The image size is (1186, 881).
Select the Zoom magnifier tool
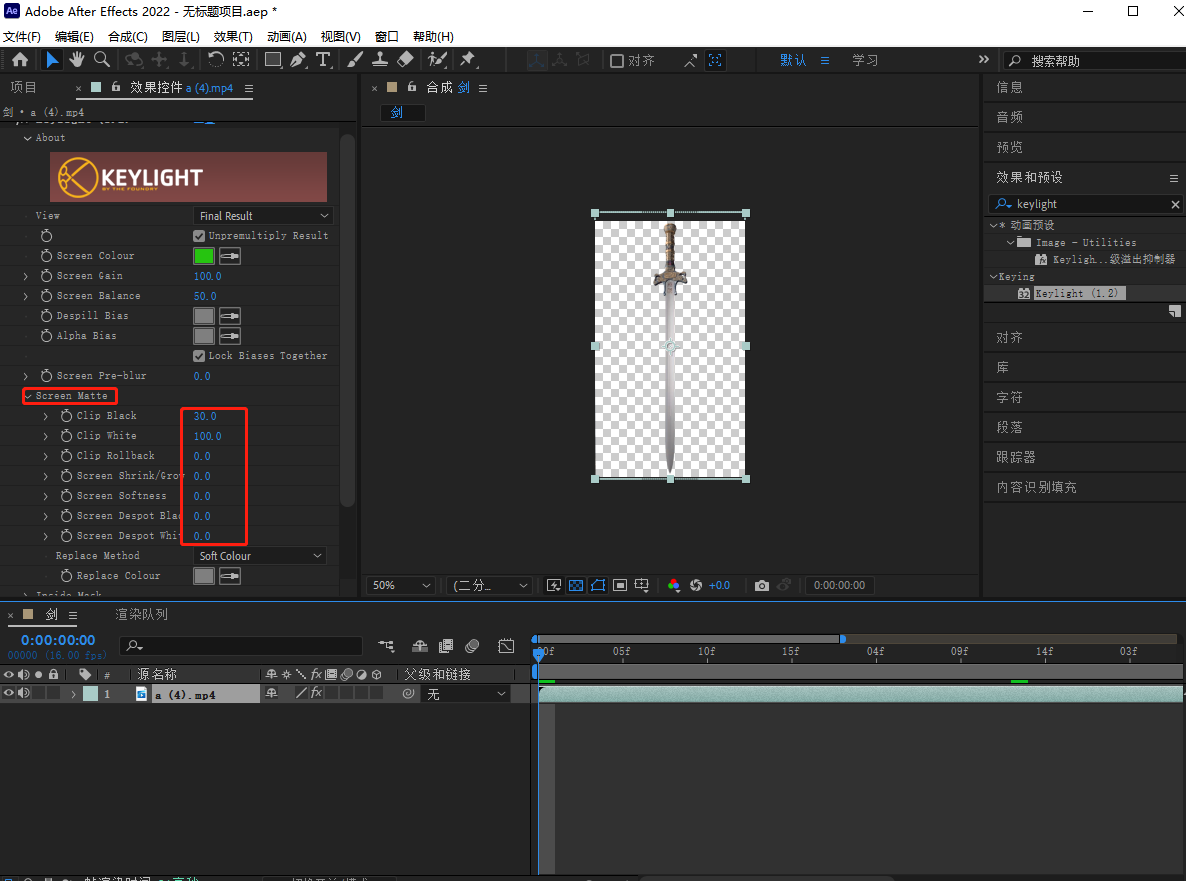[x=101, y=60]
